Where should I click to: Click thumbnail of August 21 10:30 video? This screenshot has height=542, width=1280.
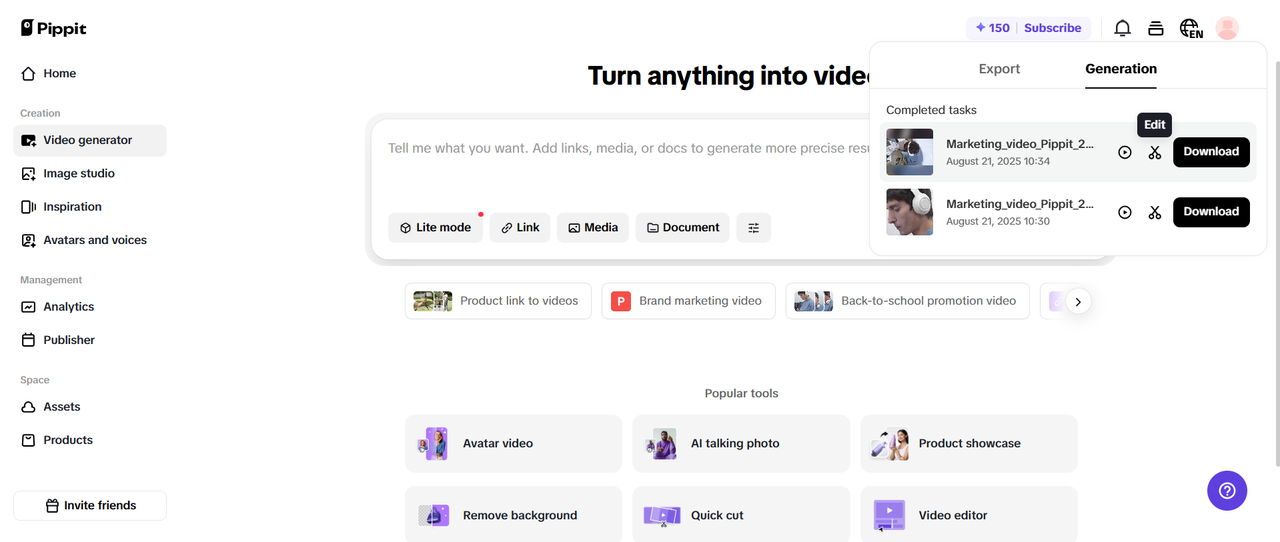point(909,212)
